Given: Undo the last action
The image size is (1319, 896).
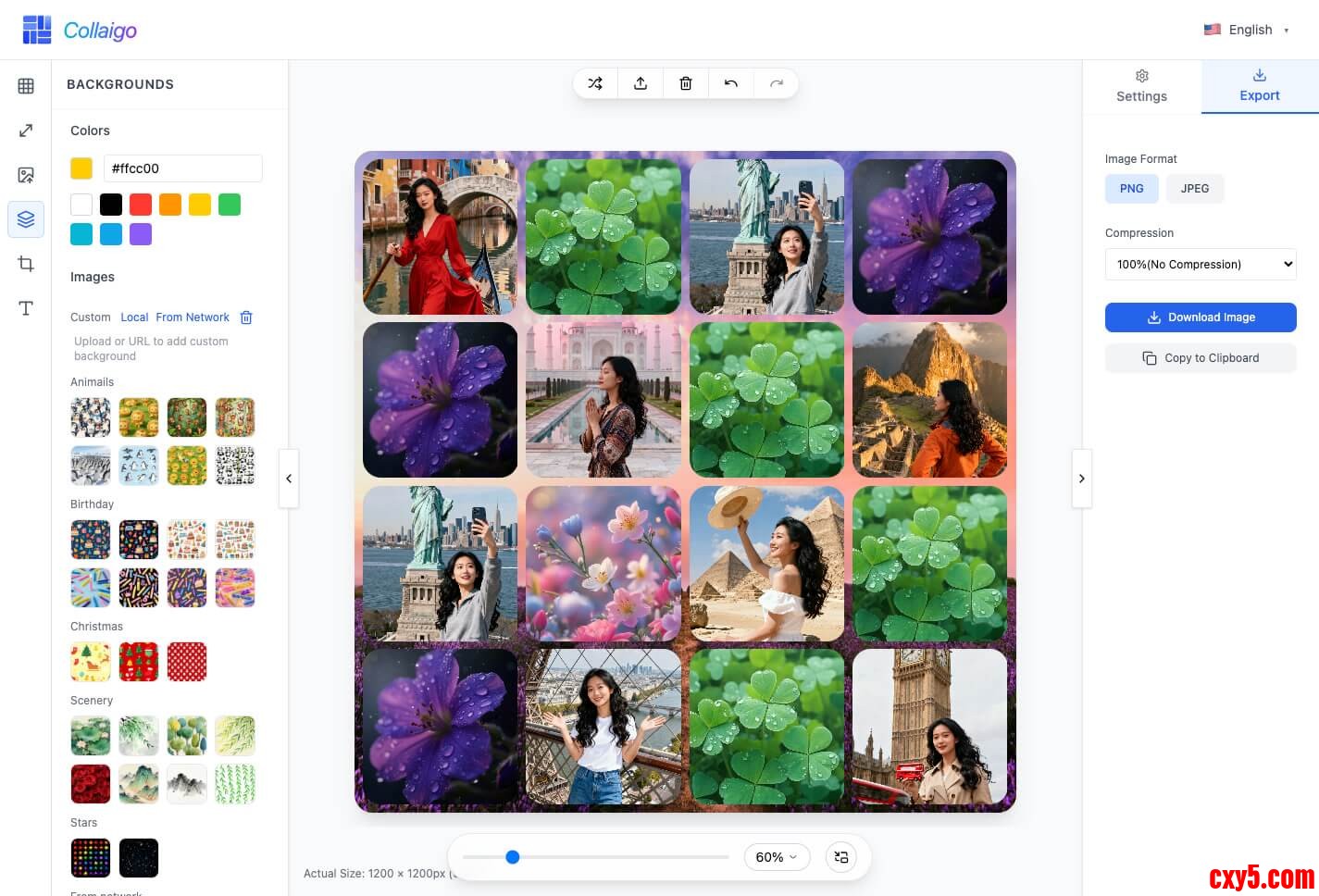Looking at the screenshot, I should pyautogui.click(x=731, y=83).
